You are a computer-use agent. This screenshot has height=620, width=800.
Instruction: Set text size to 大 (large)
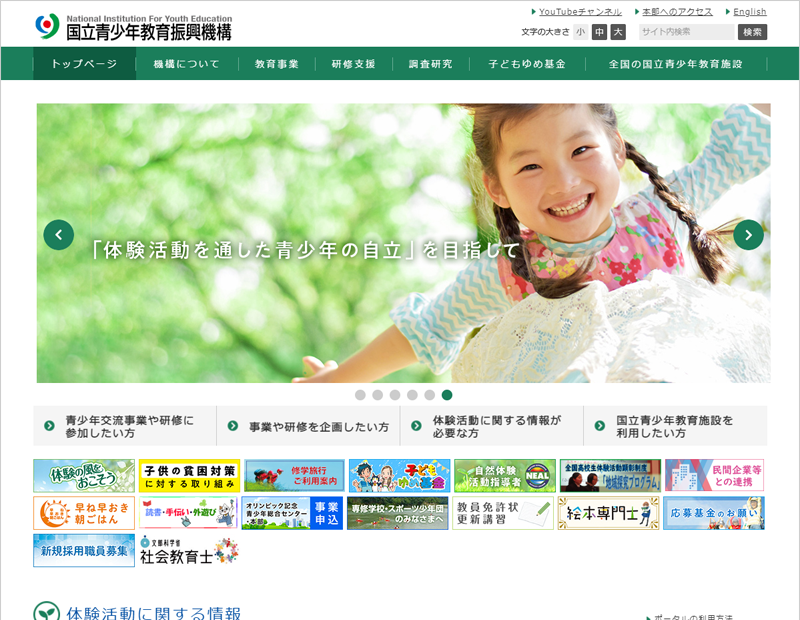click(x=618, y=32)
